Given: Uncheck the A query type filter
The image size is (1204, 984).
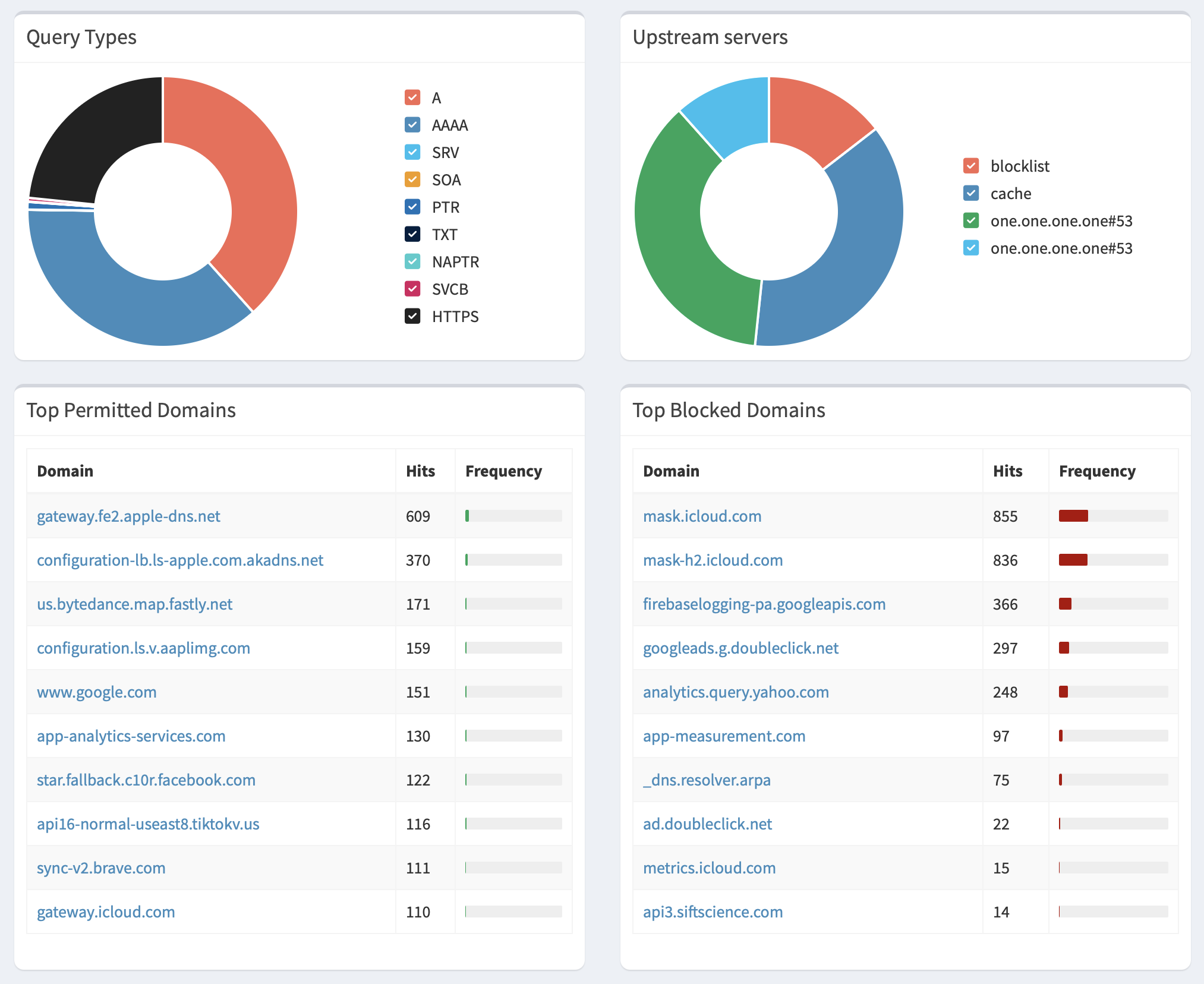Looking at the screenshot, I should 412,97.
